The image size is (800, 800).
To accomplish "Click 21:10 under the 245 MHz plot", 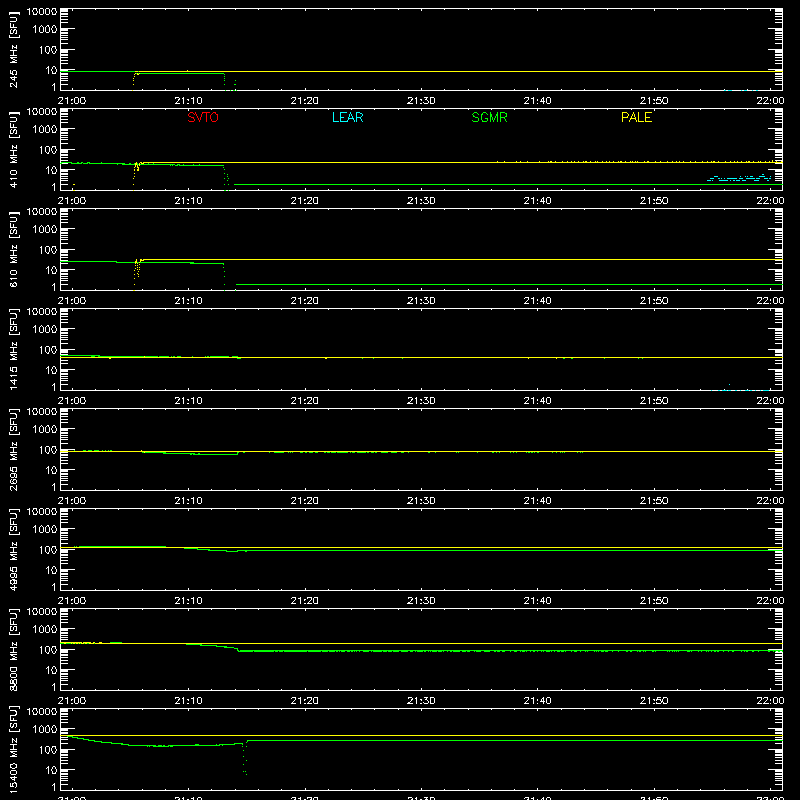I will pyautogui.click(x=188, y=101).
